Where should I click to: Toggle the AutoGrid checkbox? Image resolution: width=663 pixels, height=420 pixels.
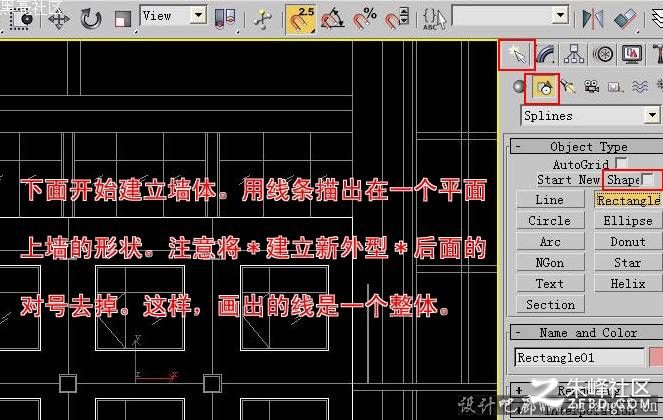tap(621, 163)
